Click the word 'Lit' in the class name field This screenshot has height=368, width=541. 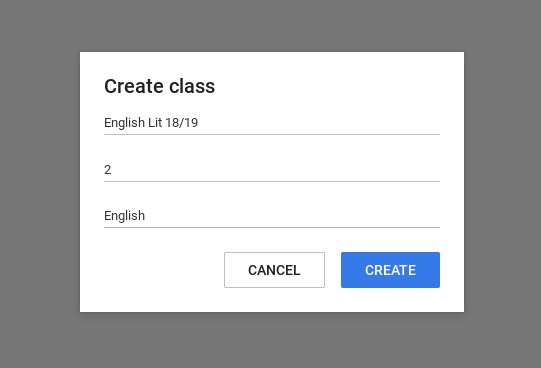(155, 122)
